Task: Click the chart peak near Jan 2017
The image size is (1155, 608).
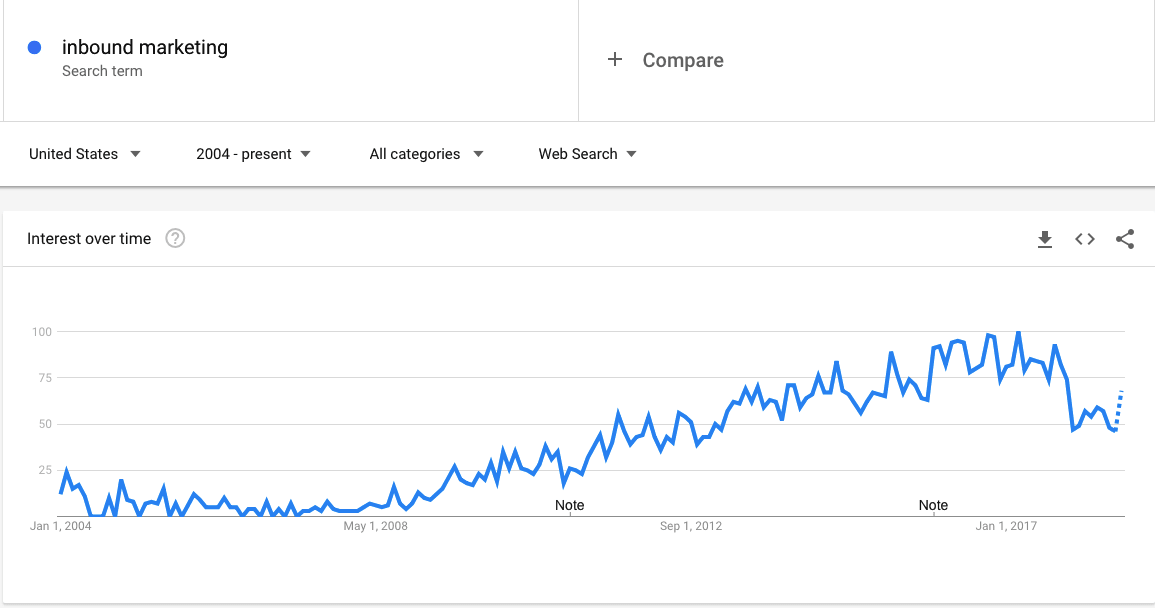Action: click(1019, 332)
